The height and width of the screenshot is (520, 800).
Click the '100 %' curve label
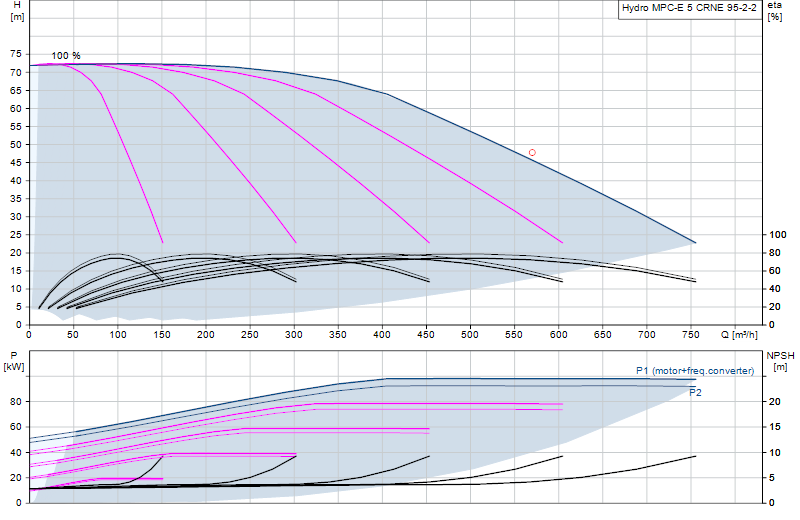(66, 56)
